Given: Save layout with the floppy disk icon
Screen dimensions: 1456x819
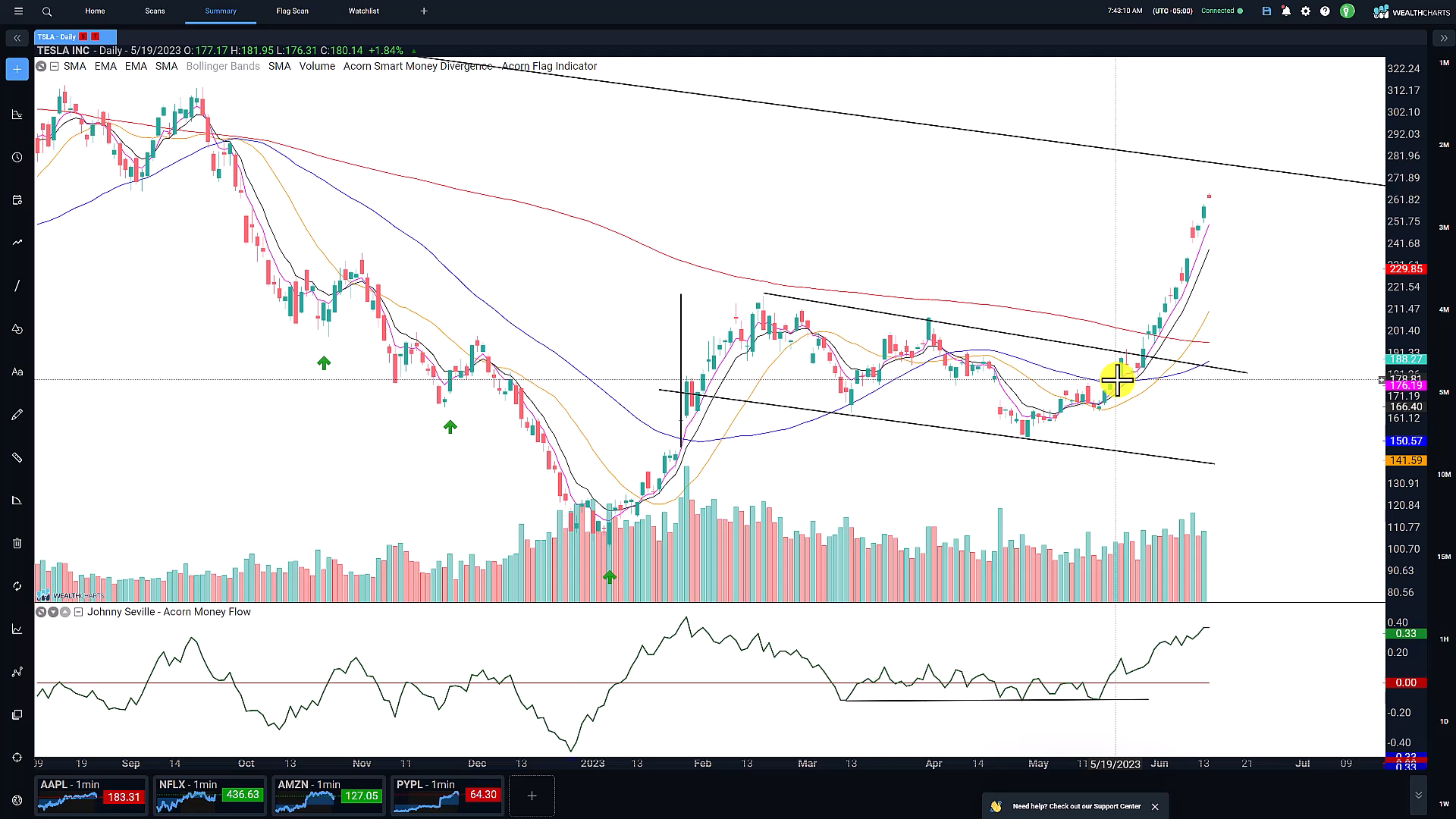Looking at the screenshot, I should [1266, 11].
